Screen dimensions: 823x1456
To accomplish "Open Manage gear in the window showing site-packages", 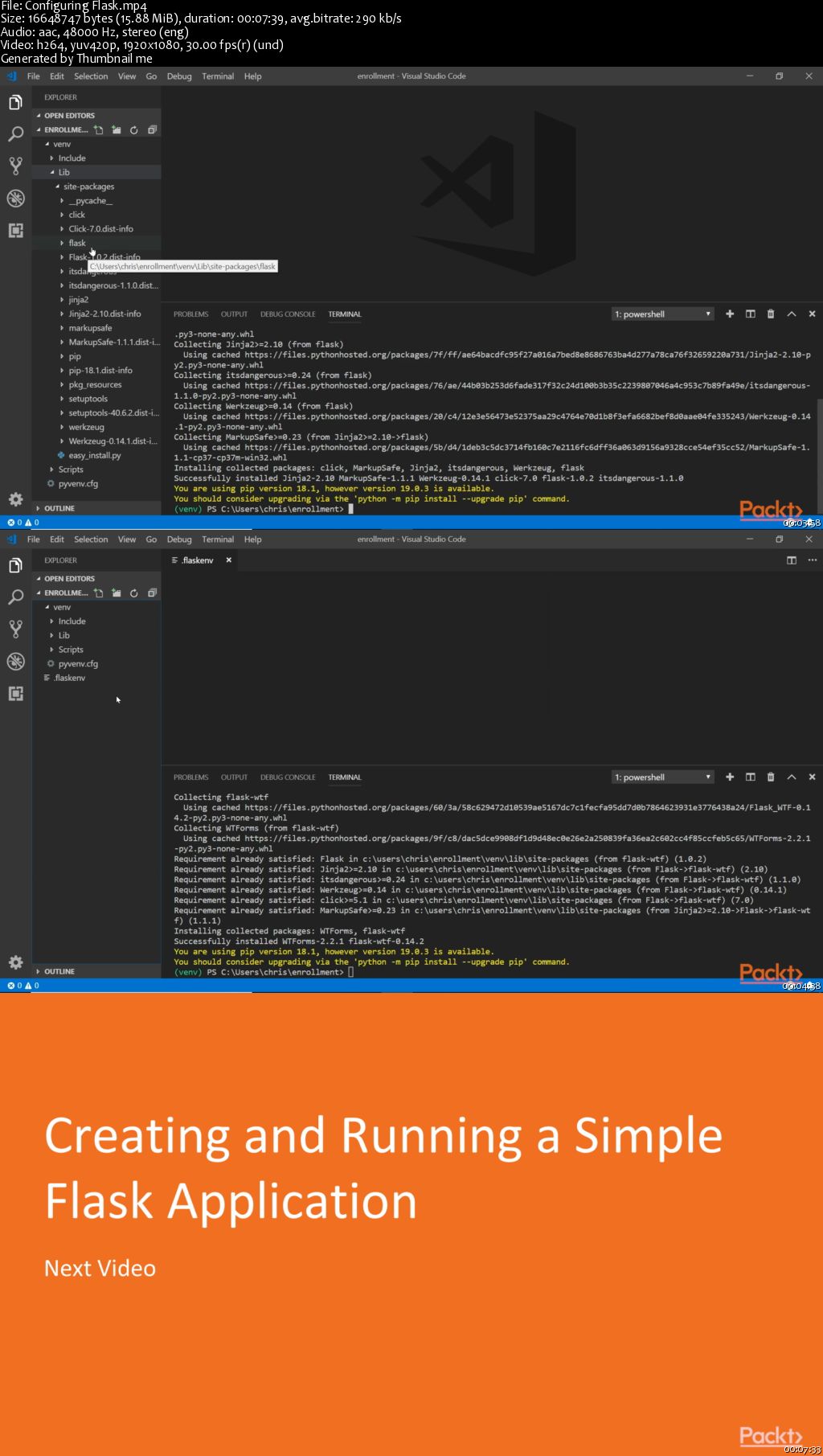I will pos(15,499).
